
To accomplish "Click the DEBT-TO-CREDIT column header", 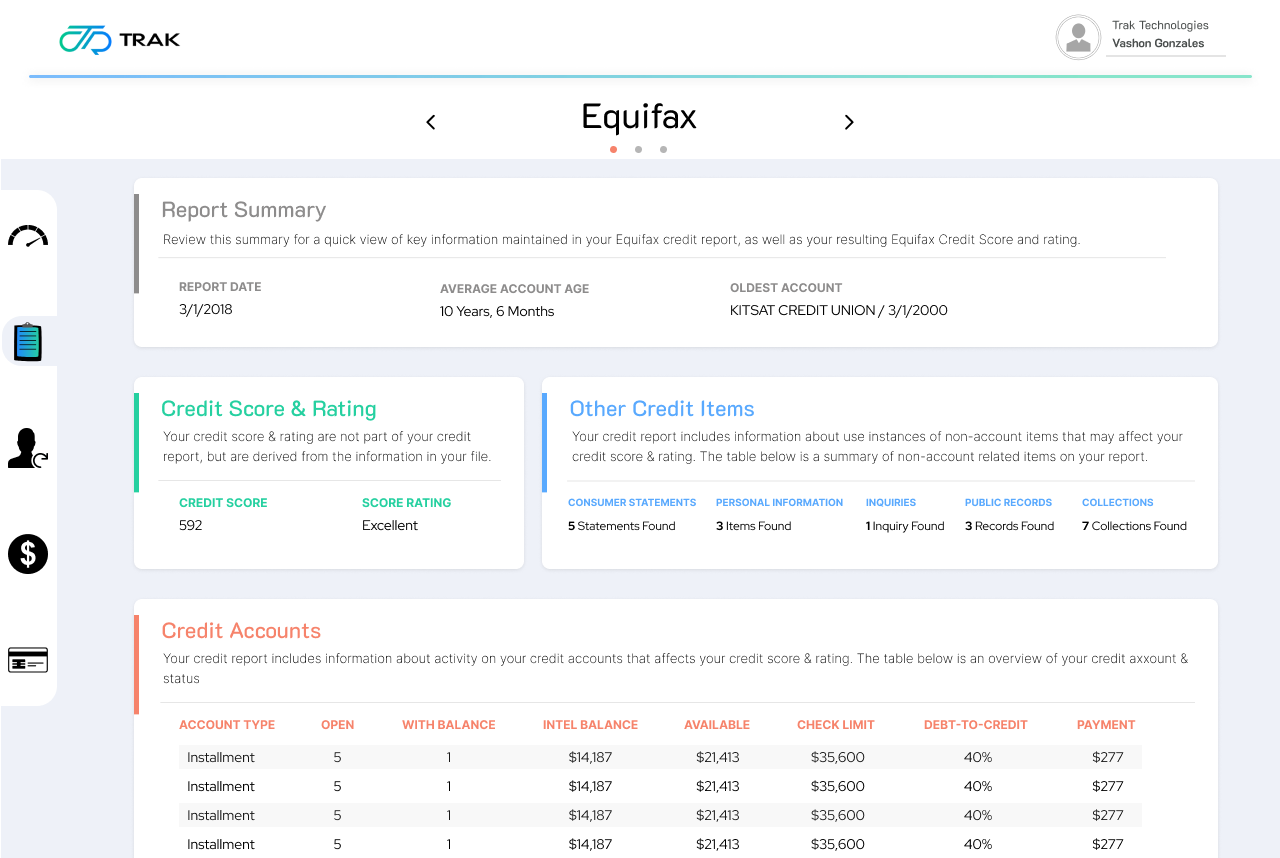I will pos(976,725).
